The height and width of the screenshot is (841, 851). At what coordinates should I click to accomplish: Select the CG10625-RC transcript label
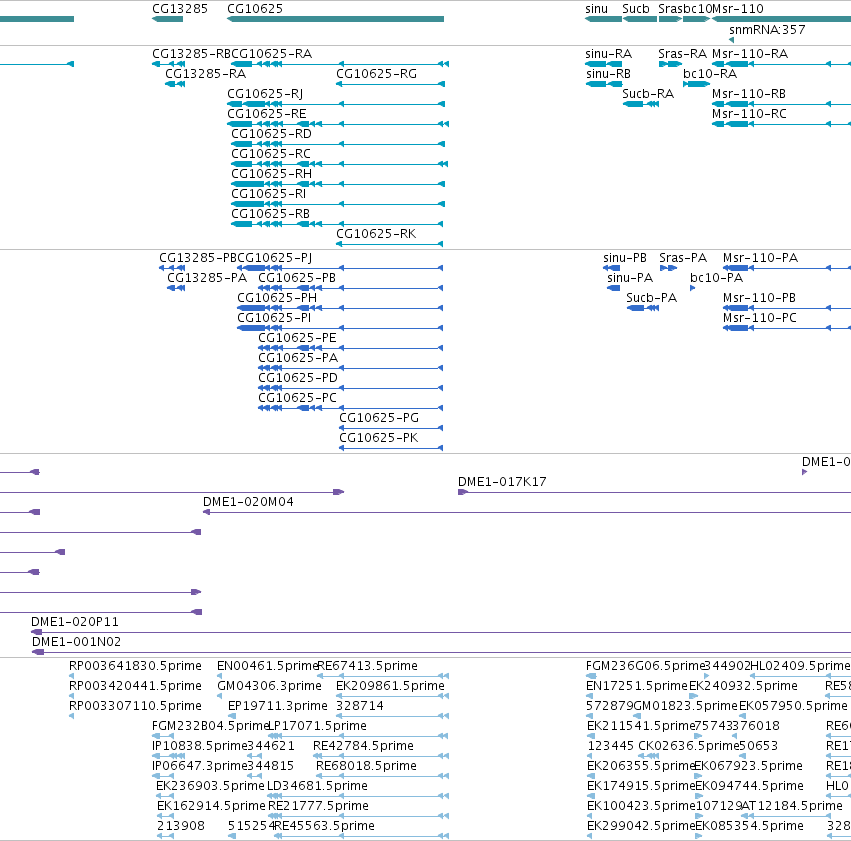[271, 154]
